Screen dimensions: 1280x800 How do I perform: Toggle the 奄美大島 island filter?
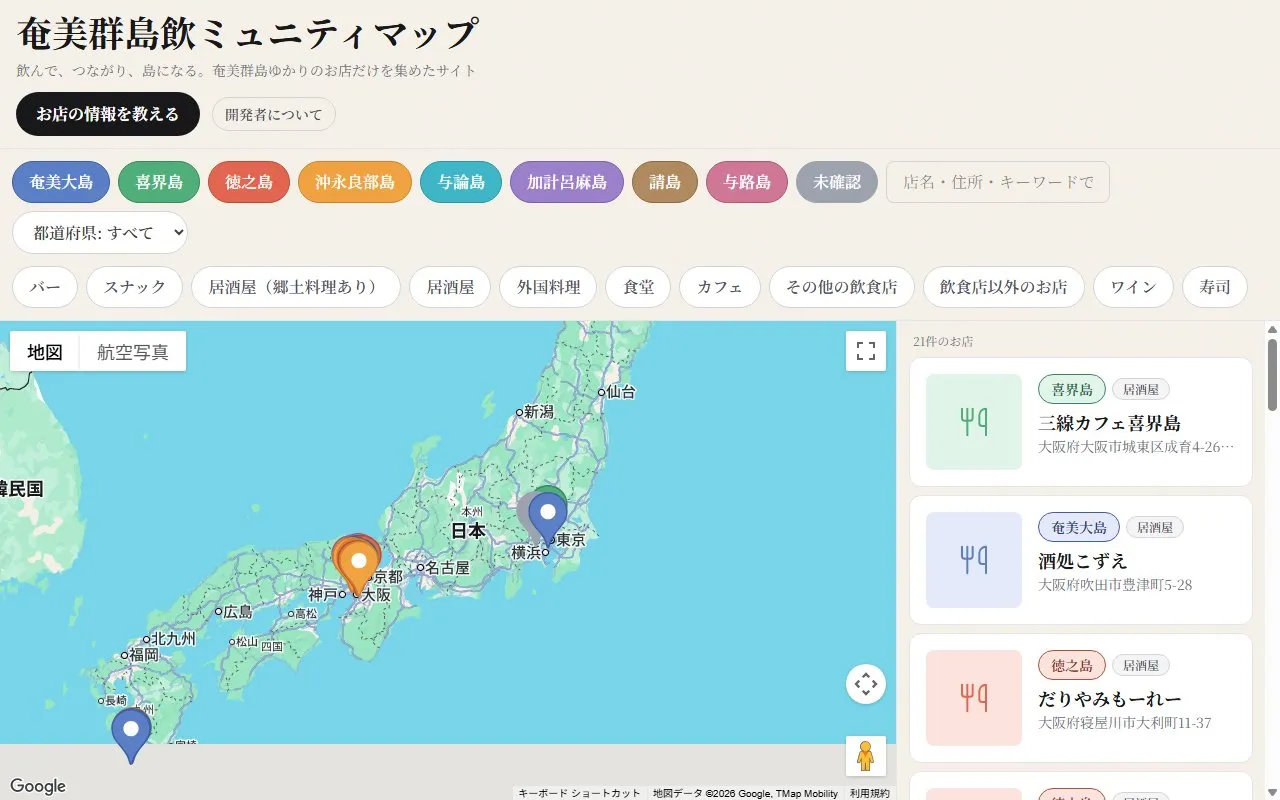click(61, 182)
